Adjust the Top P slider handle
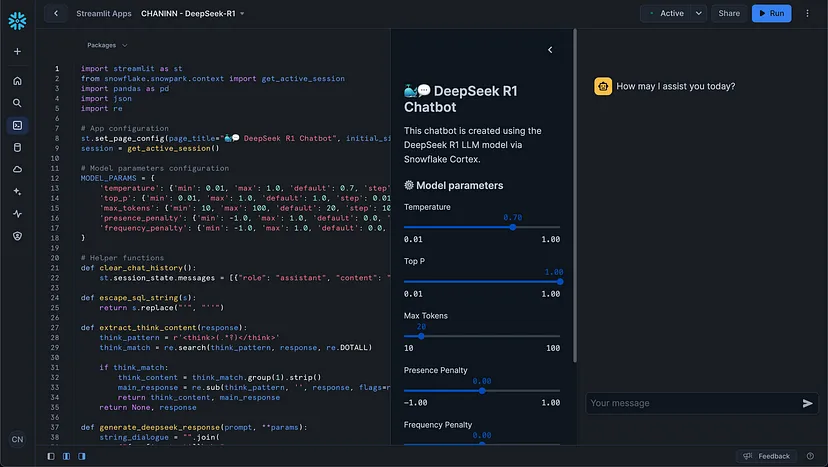828x467 pixels. (560, 282)
